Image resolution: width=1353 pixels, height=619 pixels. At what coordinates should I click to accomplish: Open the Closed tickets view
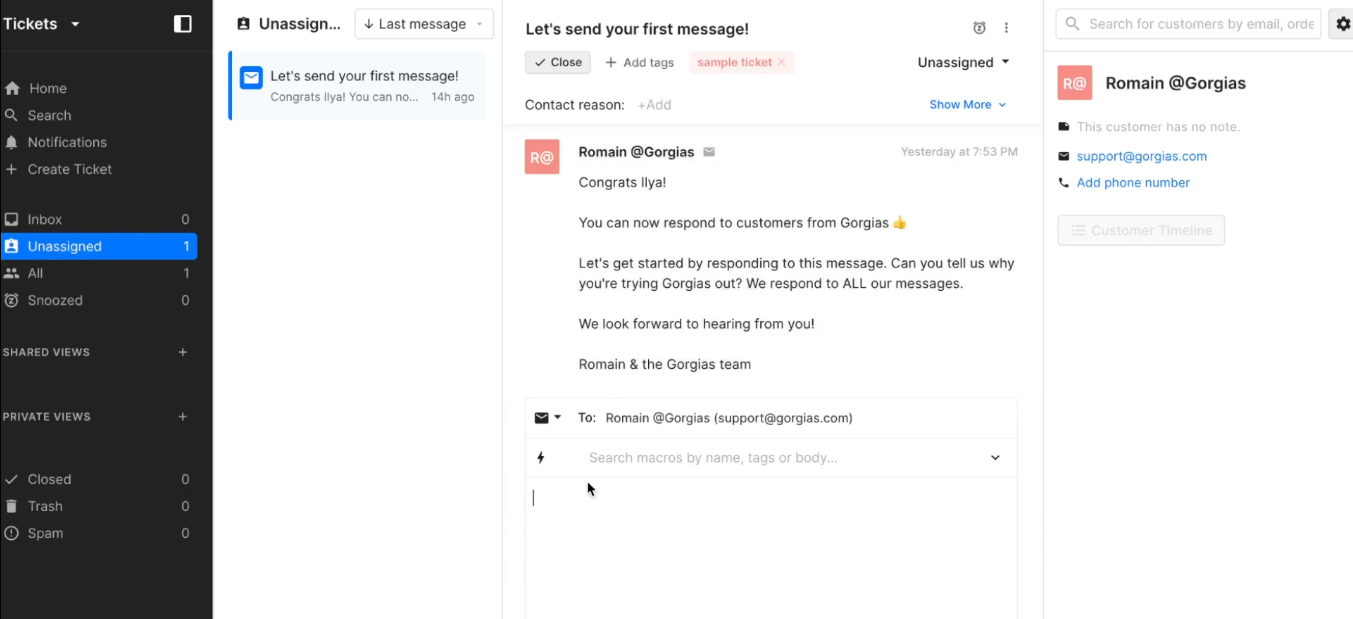[x=99, y=479]
